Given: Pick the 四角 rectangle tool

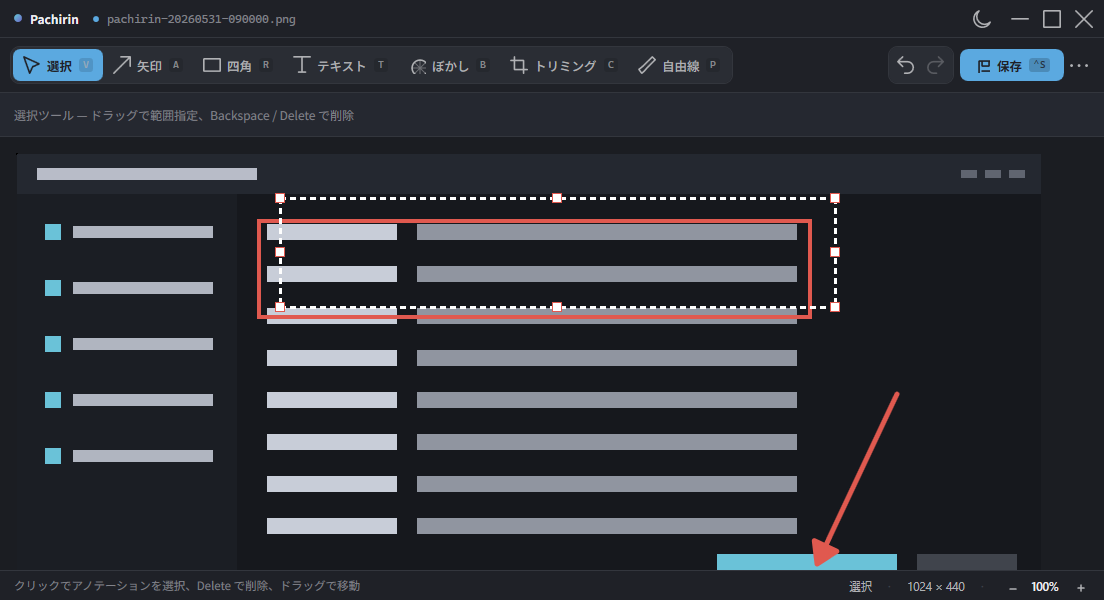Looking at the screenshot, I should pos(237,65).
